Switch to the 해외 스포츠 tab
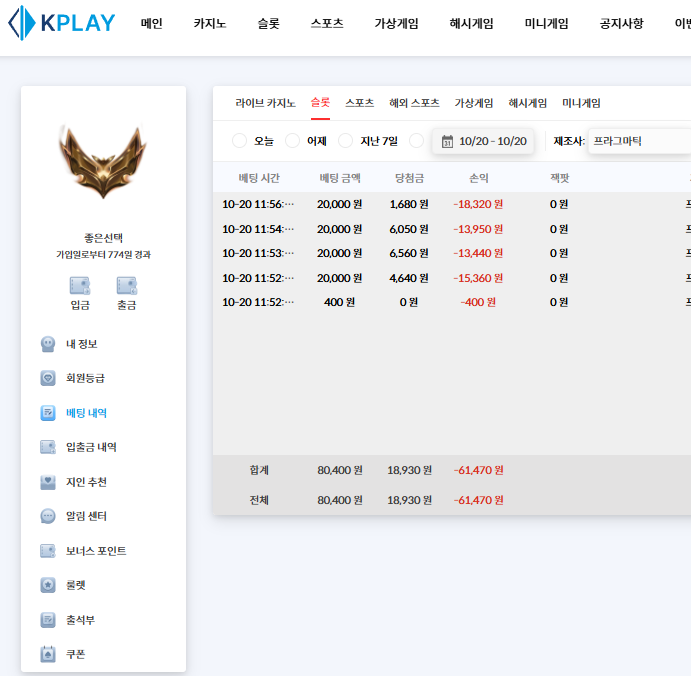 point(414,102)
